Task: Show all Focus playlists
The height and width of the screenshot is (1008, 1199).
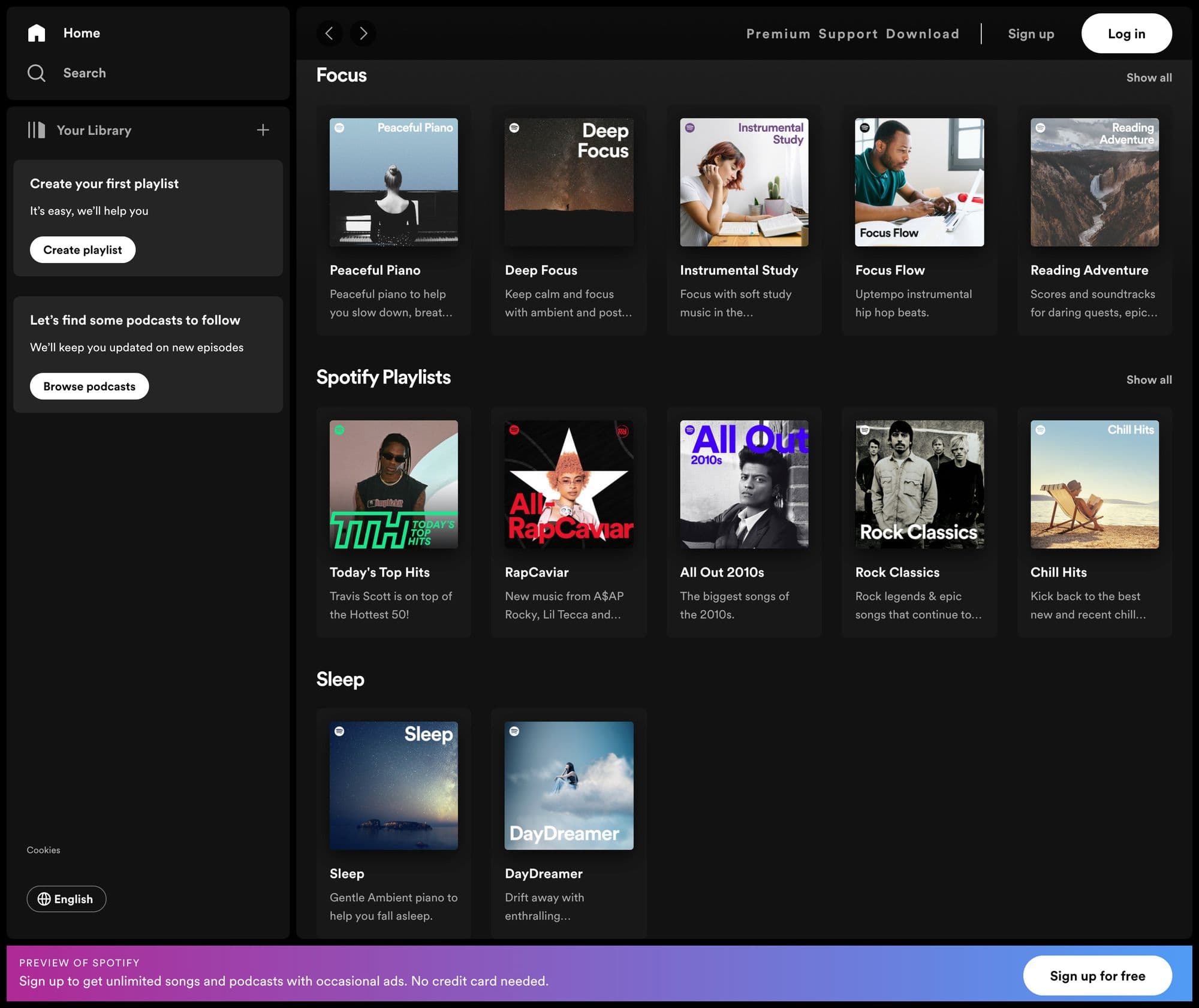Action: point(1149,77)
